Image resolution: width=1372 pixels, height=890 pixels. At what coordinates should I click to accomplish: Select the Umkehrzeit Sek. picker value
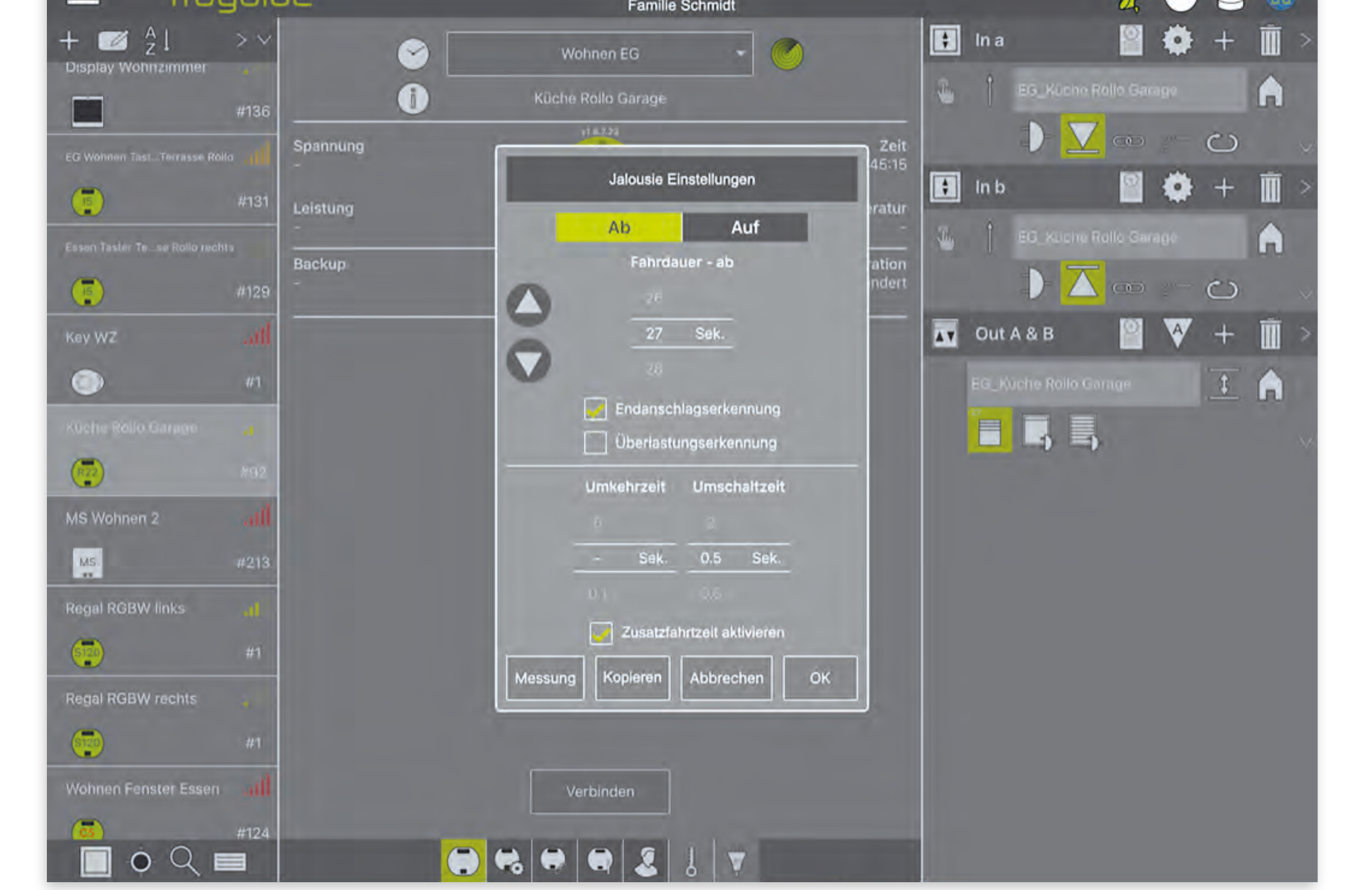[x=625, y=558]
